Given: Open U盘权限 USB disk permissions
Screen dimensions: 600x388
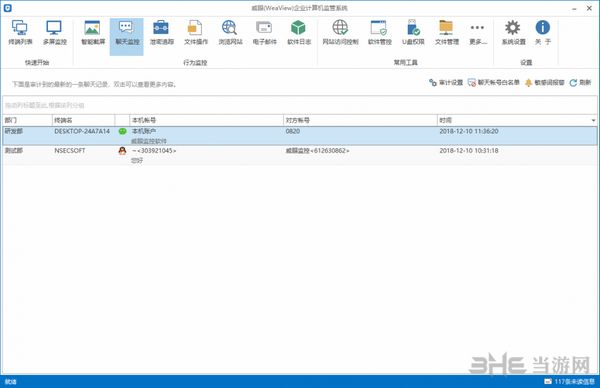Looking at the screenshot, I should pyautogui.click(x=413, y=33).
